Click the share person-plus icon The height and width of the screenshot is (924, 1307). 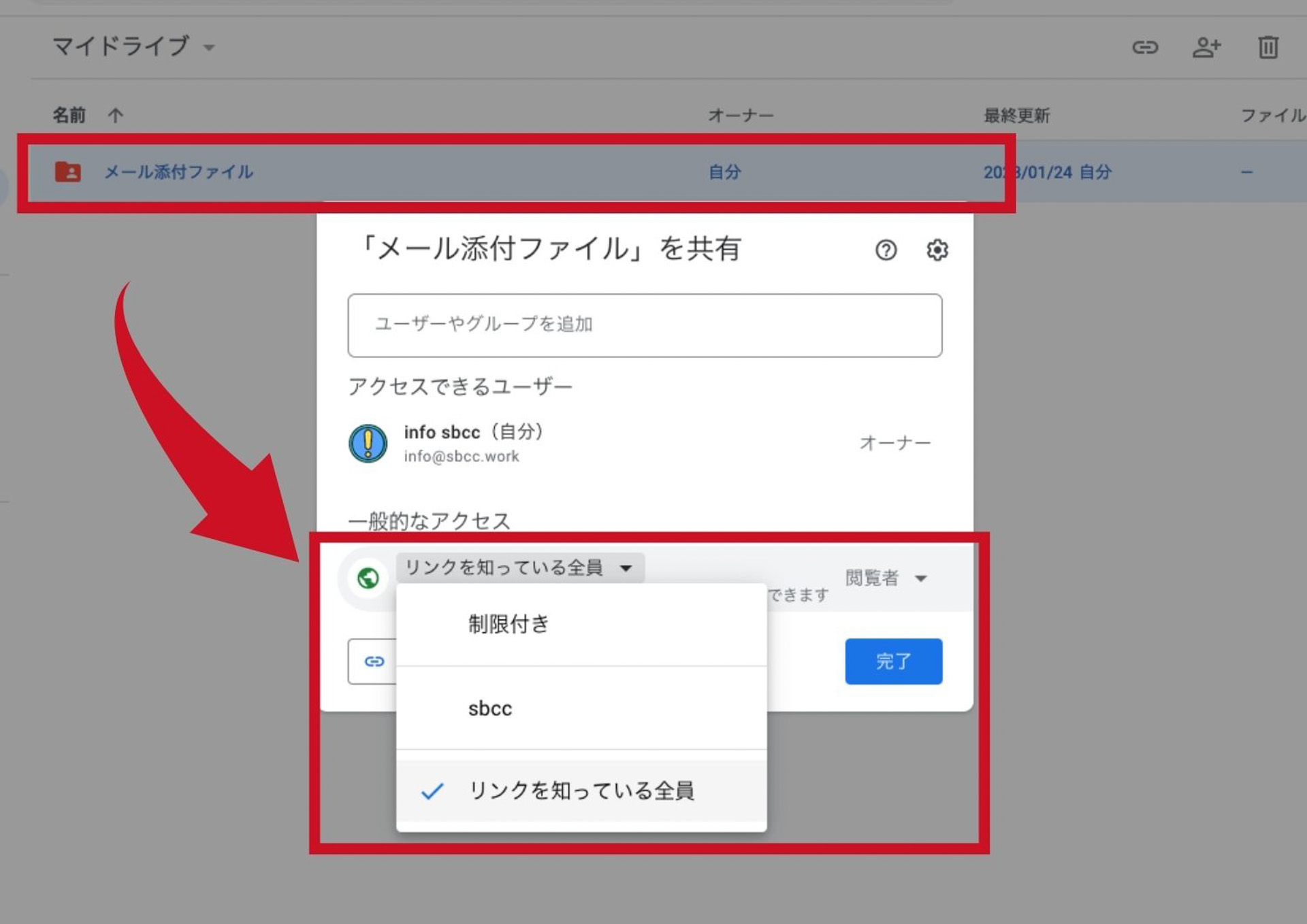pyautogui.click(x=1206, y=48)
